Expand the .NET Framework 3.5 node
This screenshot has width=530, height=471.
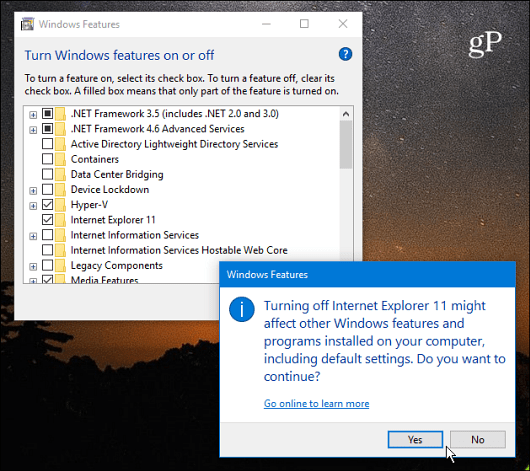(33, 115)
